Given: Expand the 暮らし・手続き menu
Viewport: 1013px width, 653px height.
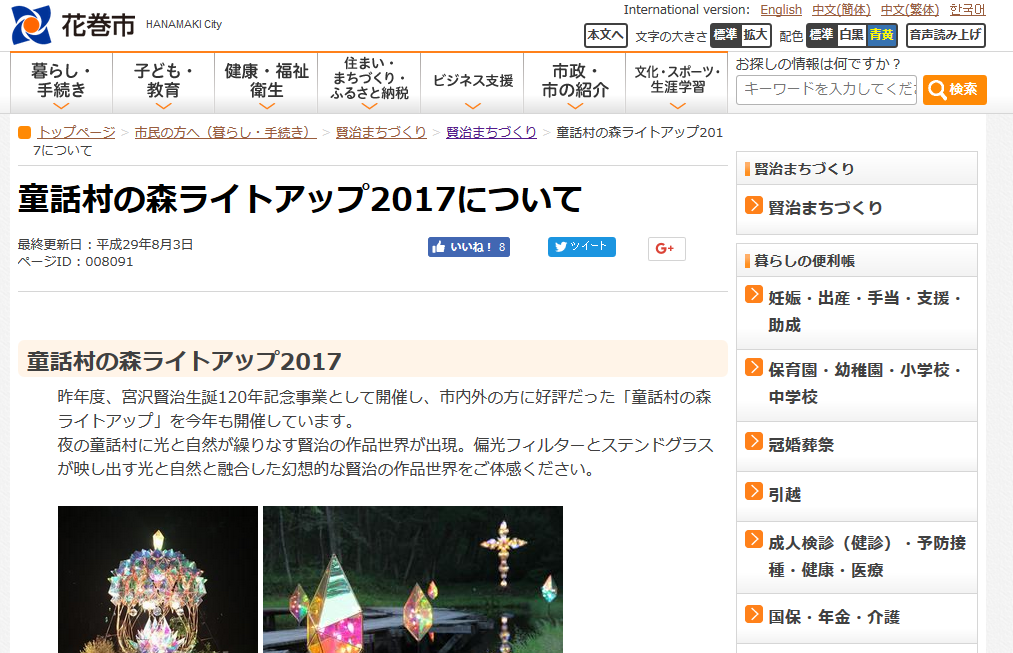Looking at the screenshot, I should pyautogui.click(x=61, y=83).
